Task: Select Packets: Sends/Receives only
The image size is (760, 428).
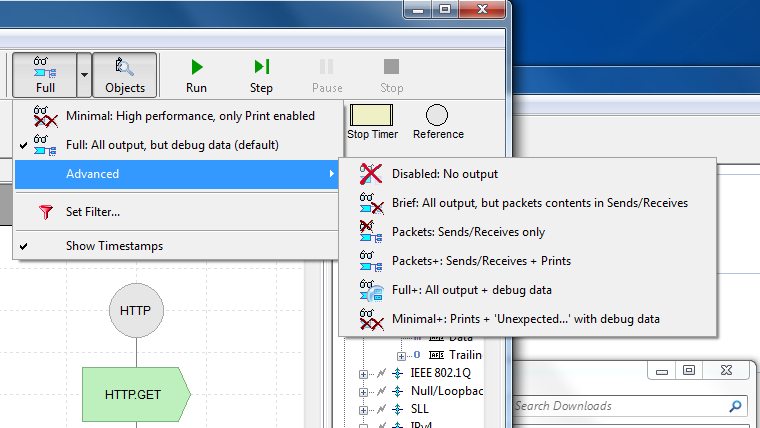Action: point(468,232)
